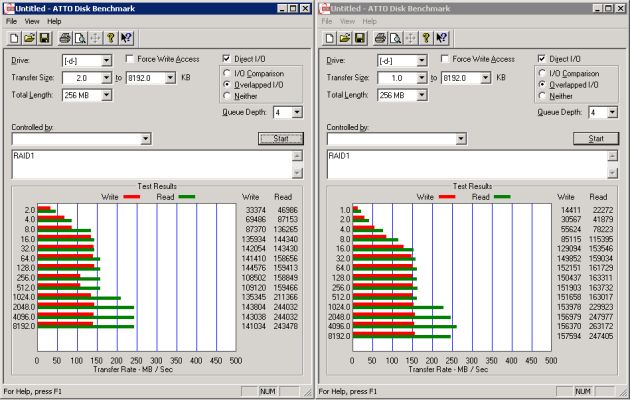Enable Force Write Access in right window
The image size is (630, 400).
pos(445,59)
